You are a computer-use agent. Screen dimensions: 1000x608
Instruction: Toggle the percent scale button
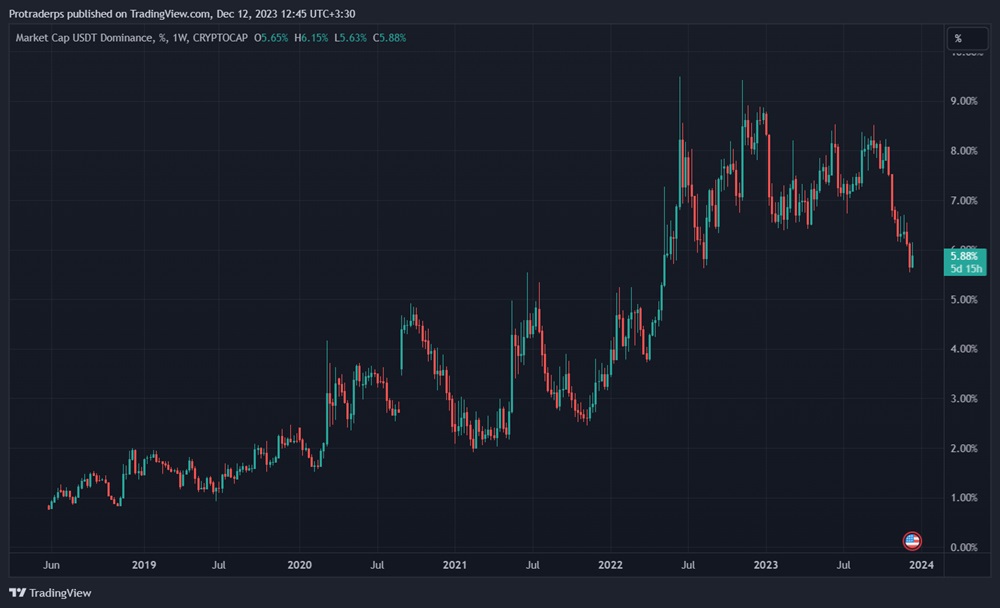point(958,38)
